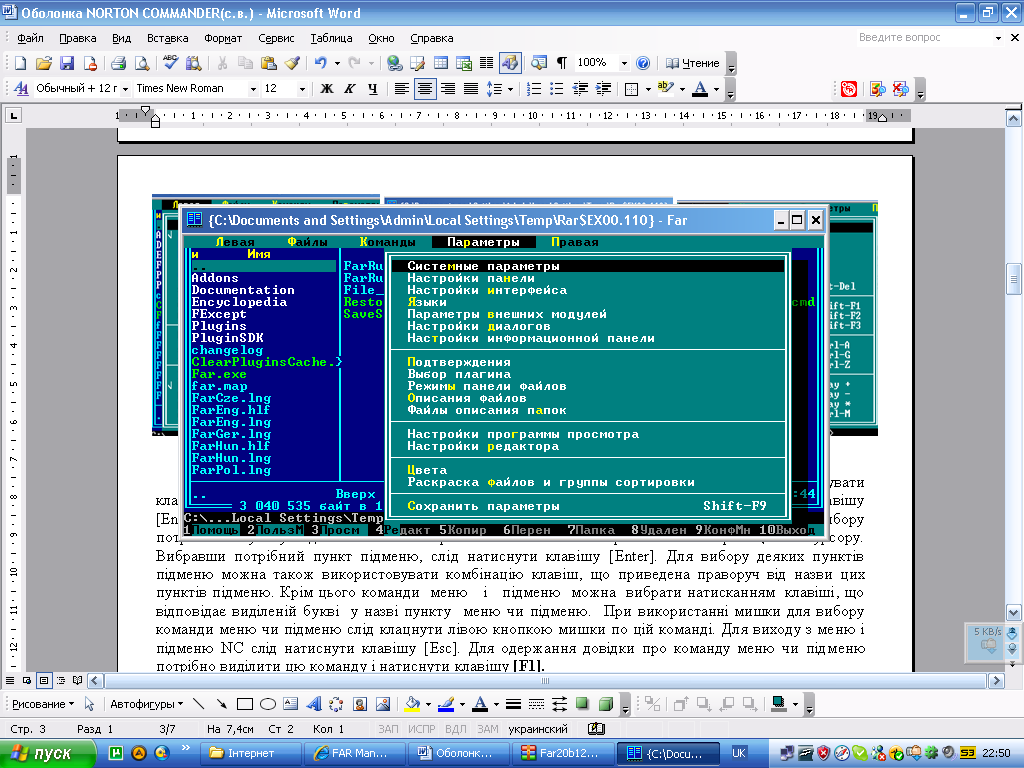Toggle bold Ж formatting

tap(327, 89)
